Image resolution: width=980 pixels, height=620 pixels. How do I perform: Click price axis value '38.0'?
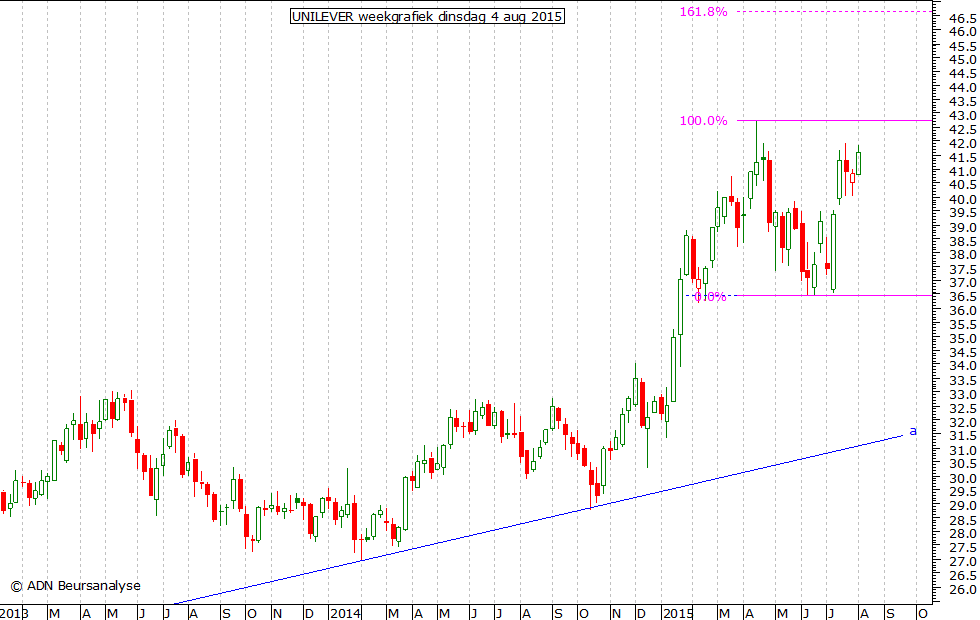click(962, 255)
